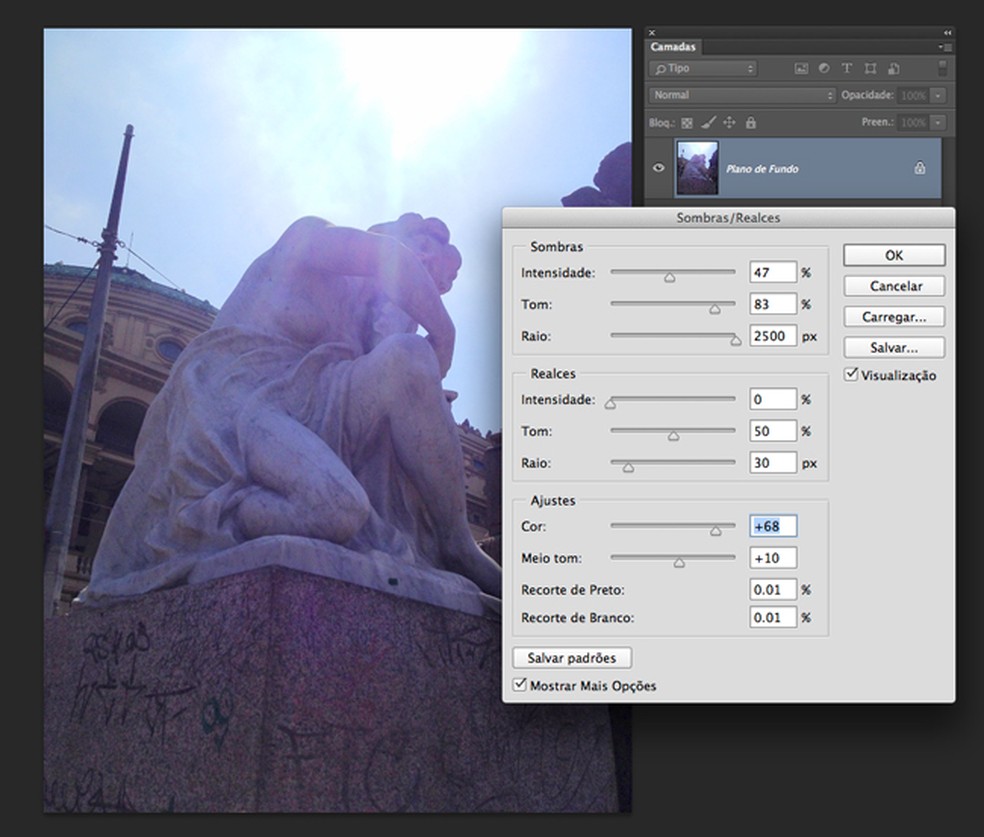
Task: Click the lock transparent pixels icon
Action: tap(687, 123)
